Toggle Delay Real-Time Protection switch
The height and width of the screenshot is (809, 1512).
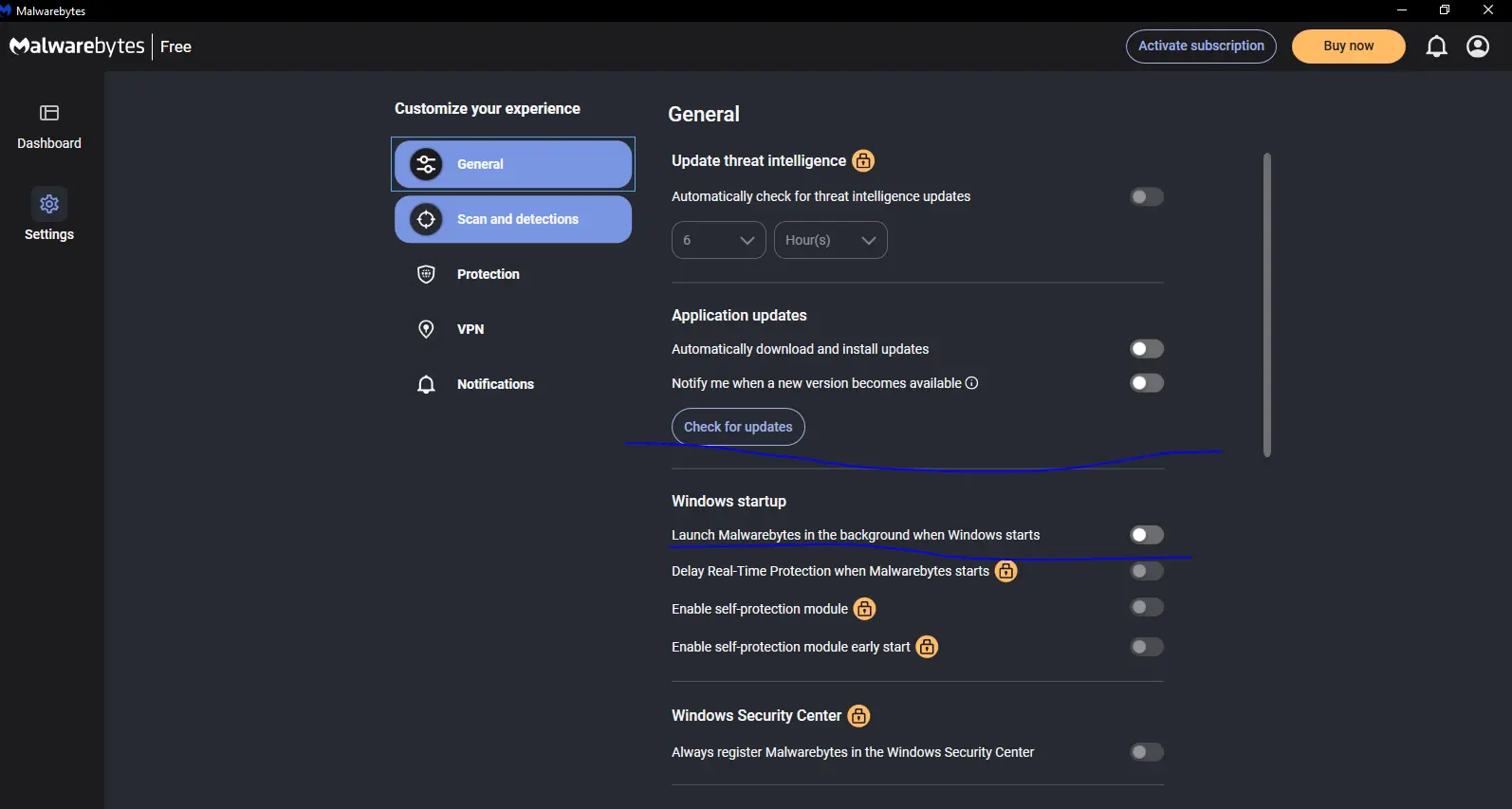[1146, 571]
